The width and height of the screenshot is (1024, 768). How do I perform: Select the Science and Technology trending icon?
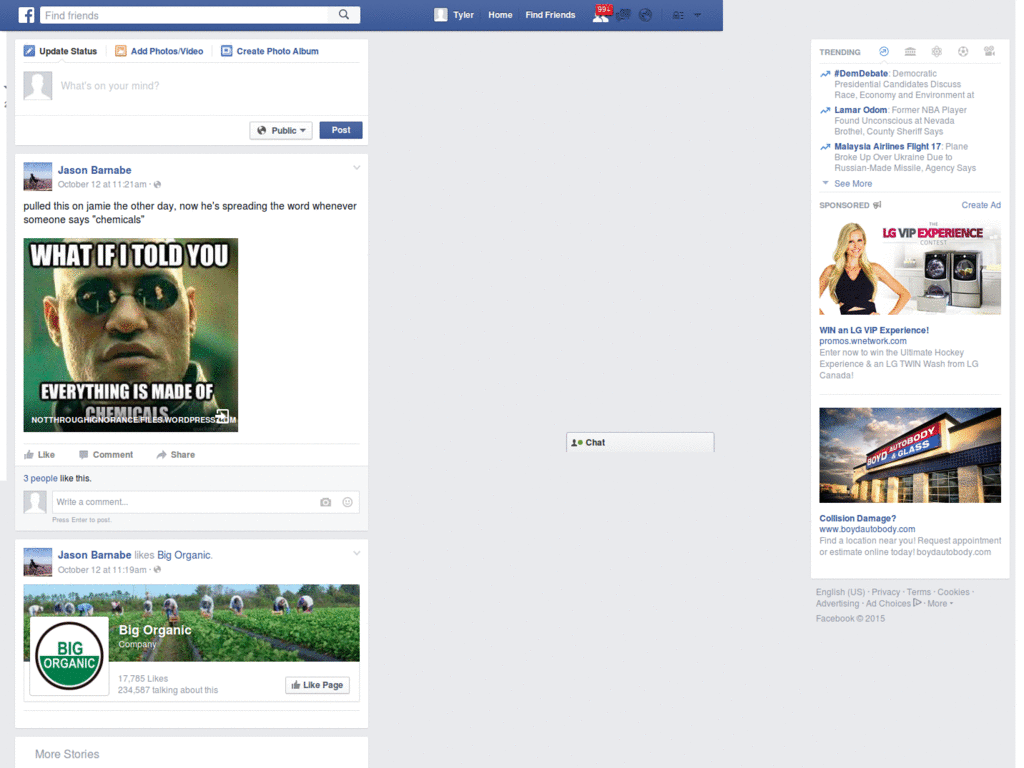click(936, 52)
